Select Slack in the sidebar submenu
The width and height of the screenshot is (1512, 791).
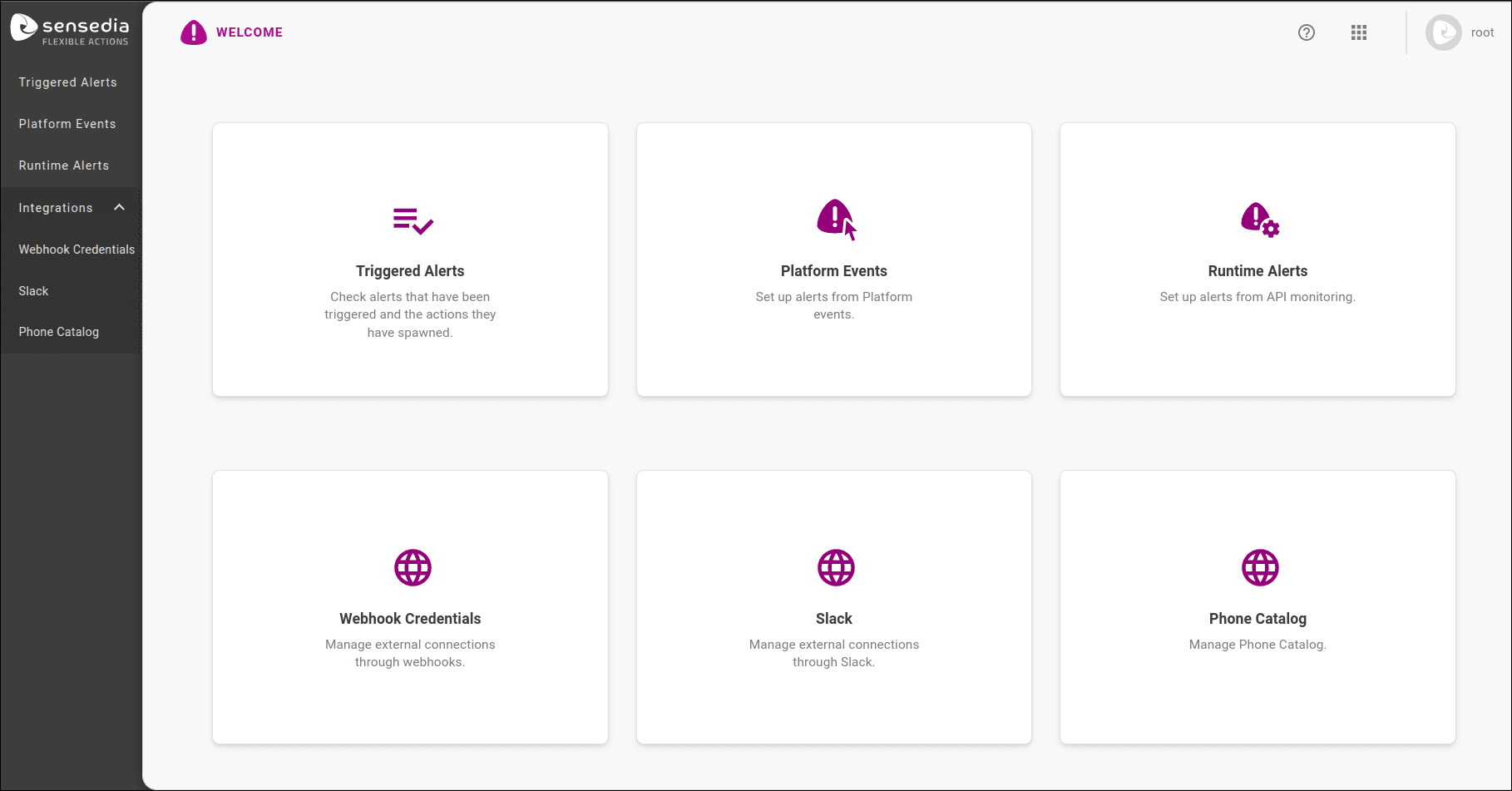tap(34, 291)
